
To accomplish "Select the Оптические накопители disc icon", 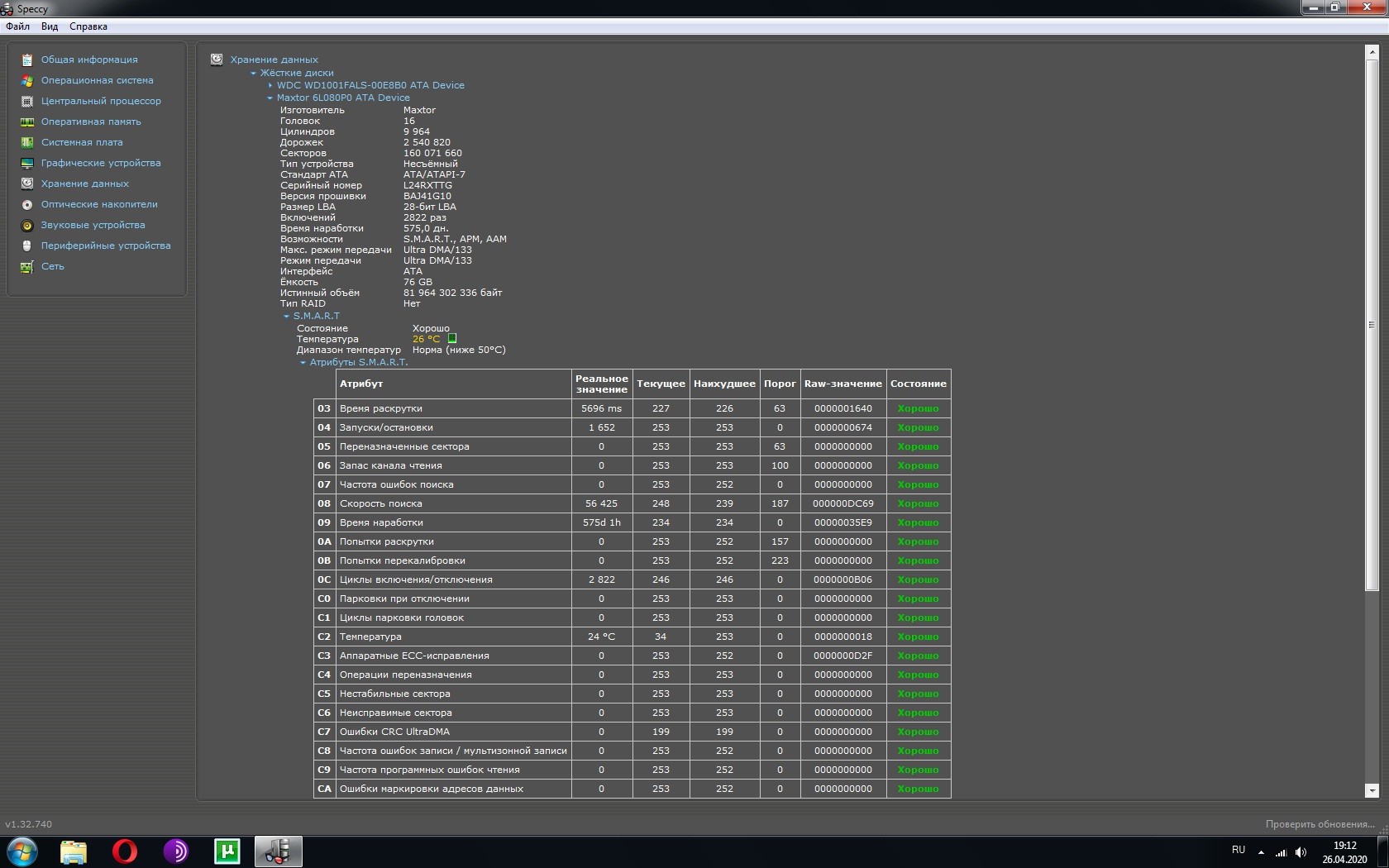I will pyautogui.click(x=26, y=204).
